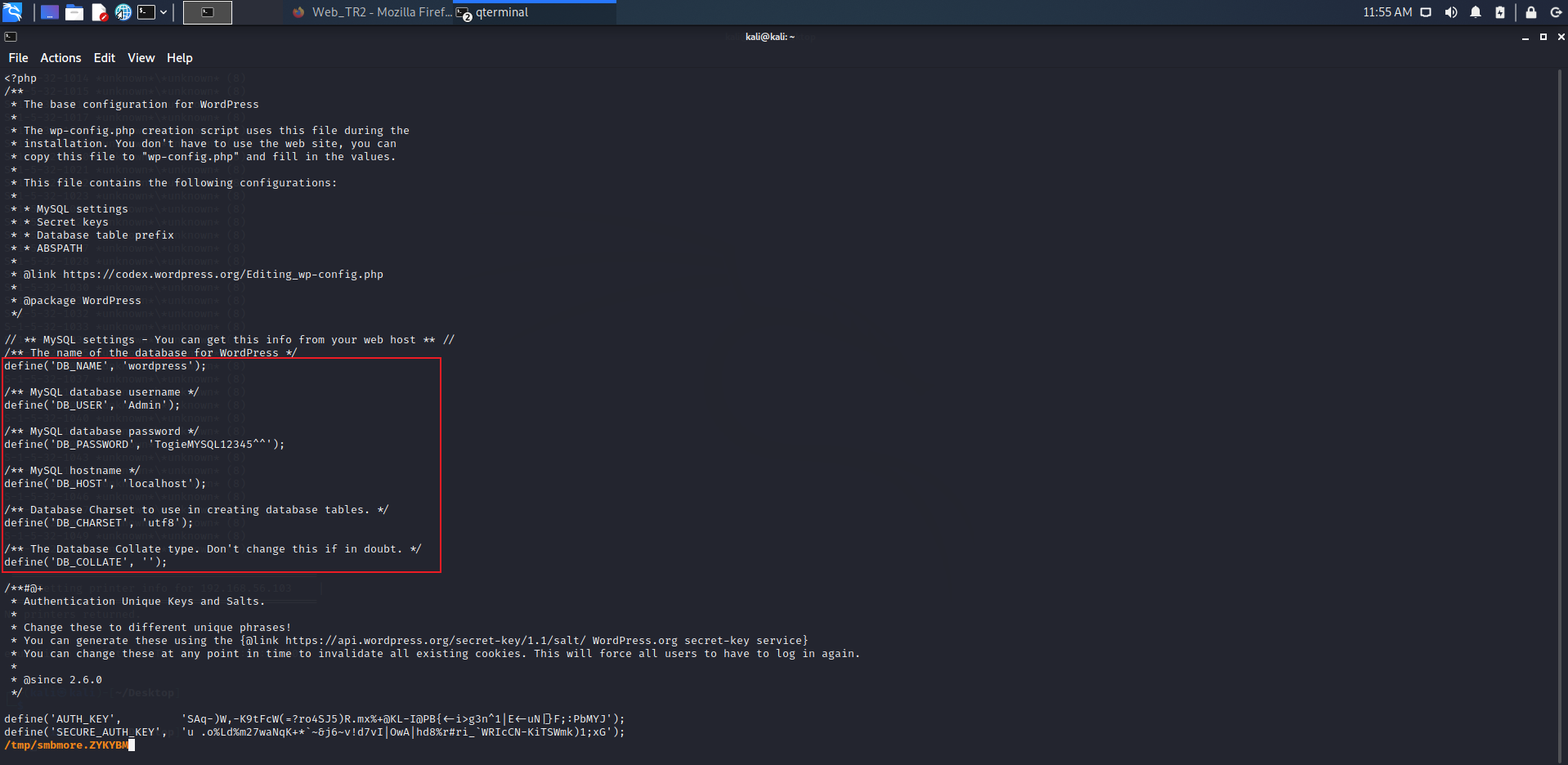Open the File menu in qterminal

pos(17,57)
